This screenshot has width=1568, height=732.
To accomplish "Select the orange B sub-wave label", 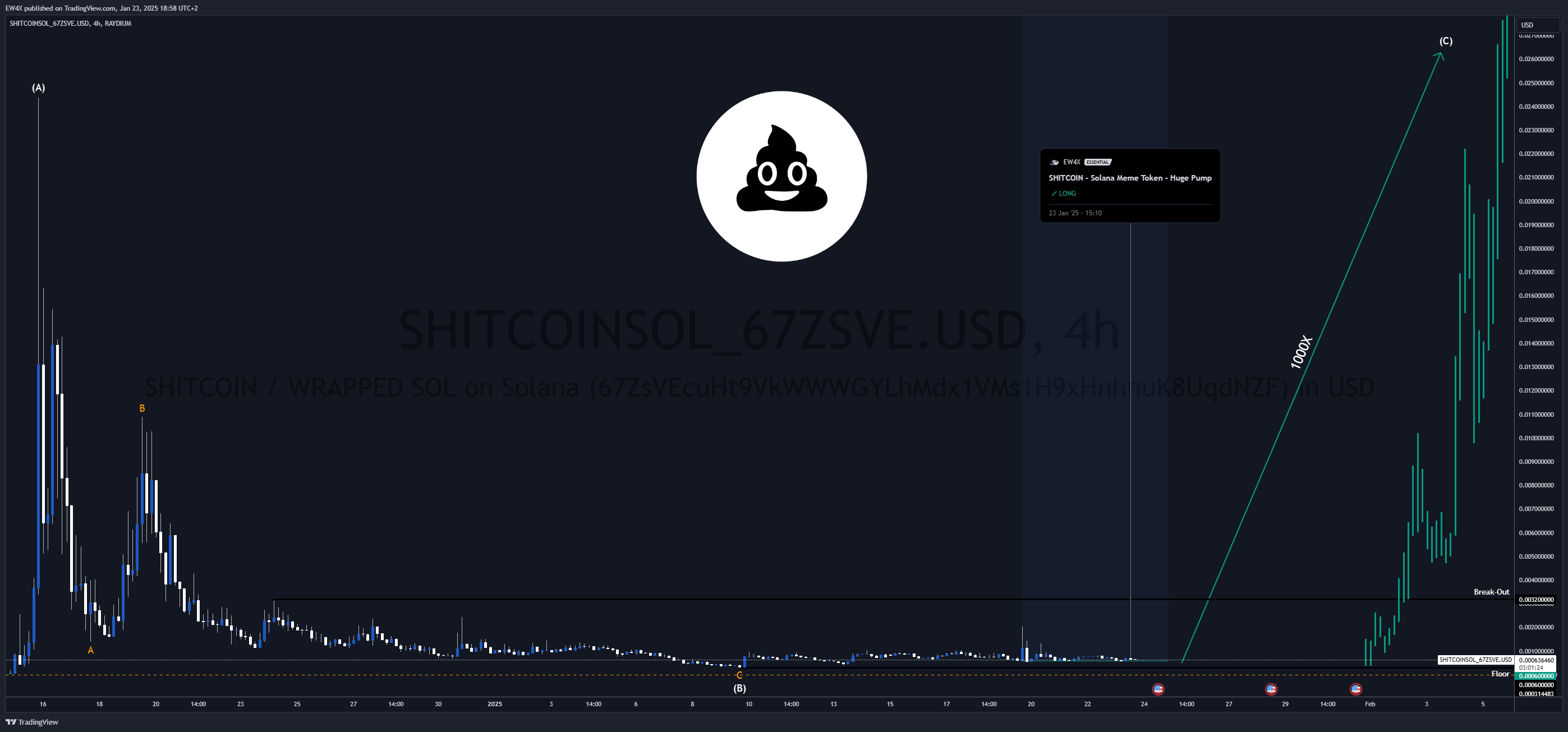I will [142, 408].
